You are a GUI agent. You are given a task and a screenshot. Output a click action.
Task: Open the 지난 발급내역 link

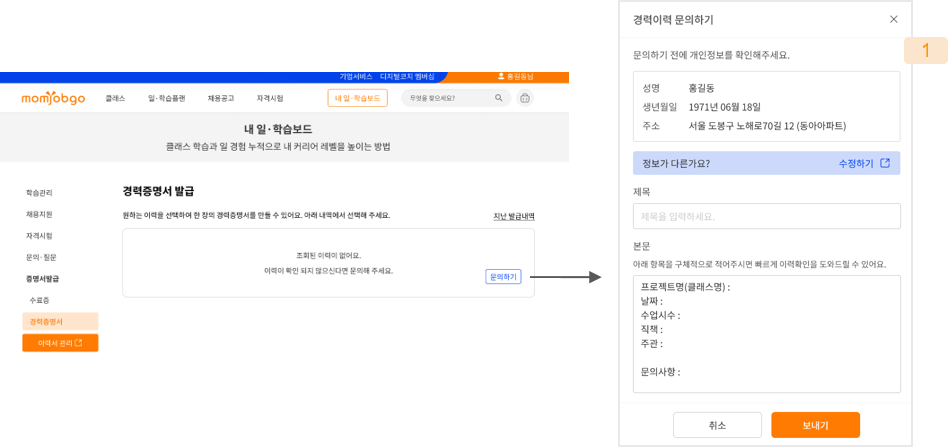point(513,217)
